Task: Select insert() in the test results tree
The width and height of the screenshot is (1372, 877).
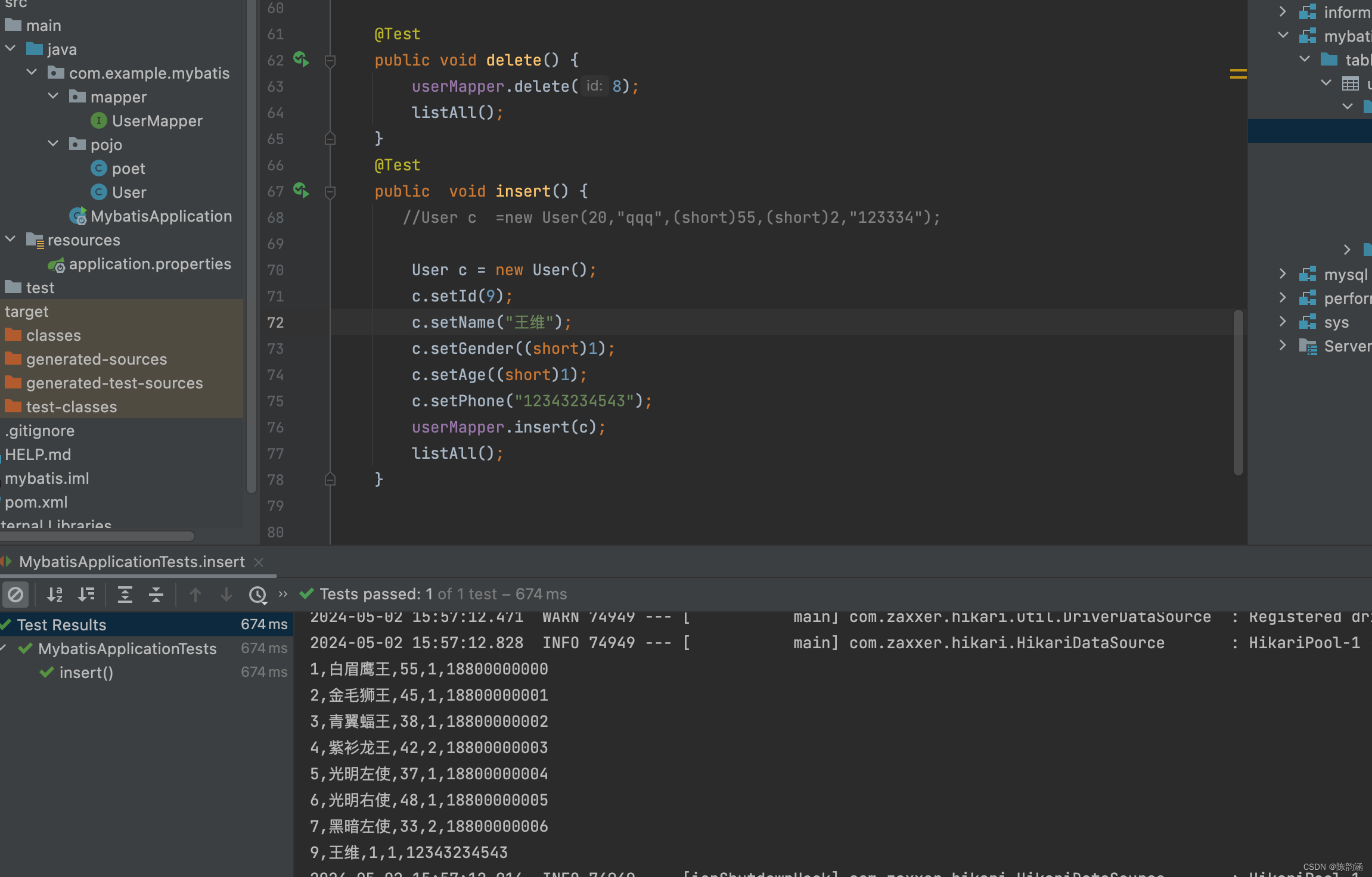Action: [x=87, y=672]
